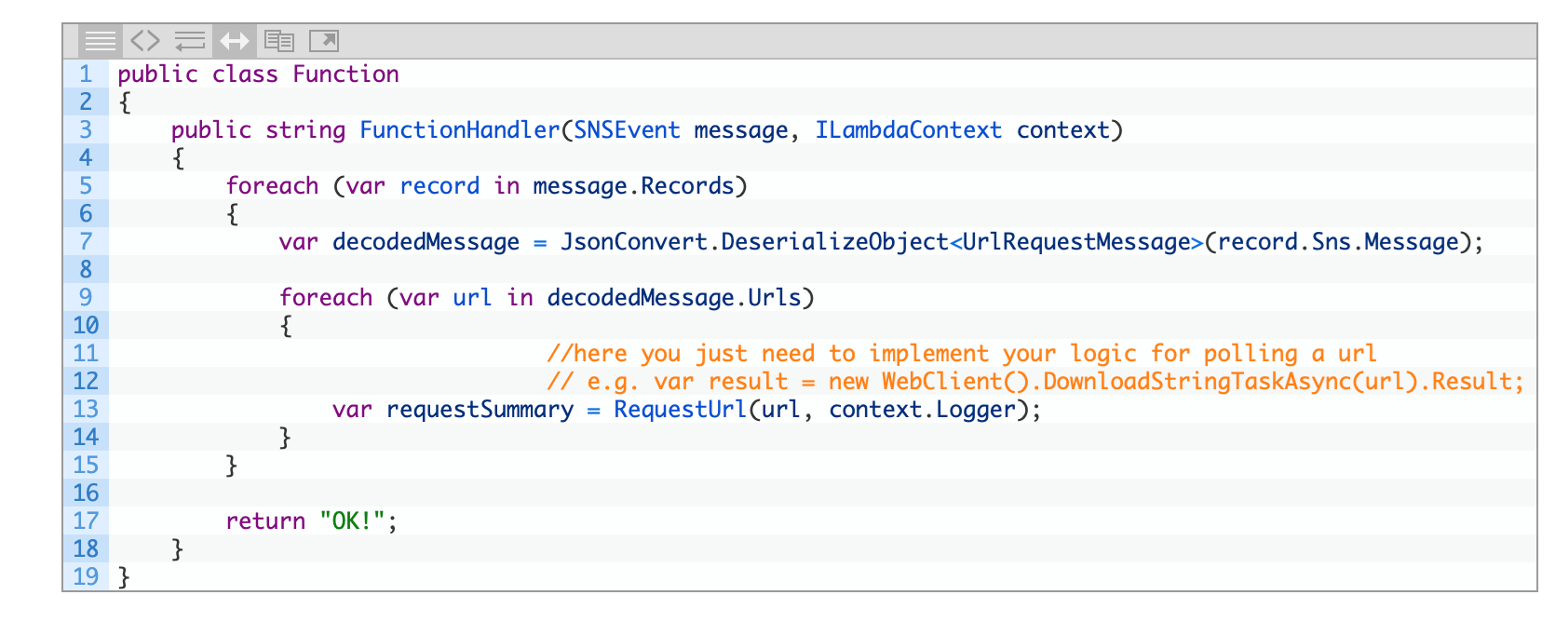The height and width of the screenshot is (622, 1568).
Task: Click the orange comment about polling a url
Action: click(961, 354)
